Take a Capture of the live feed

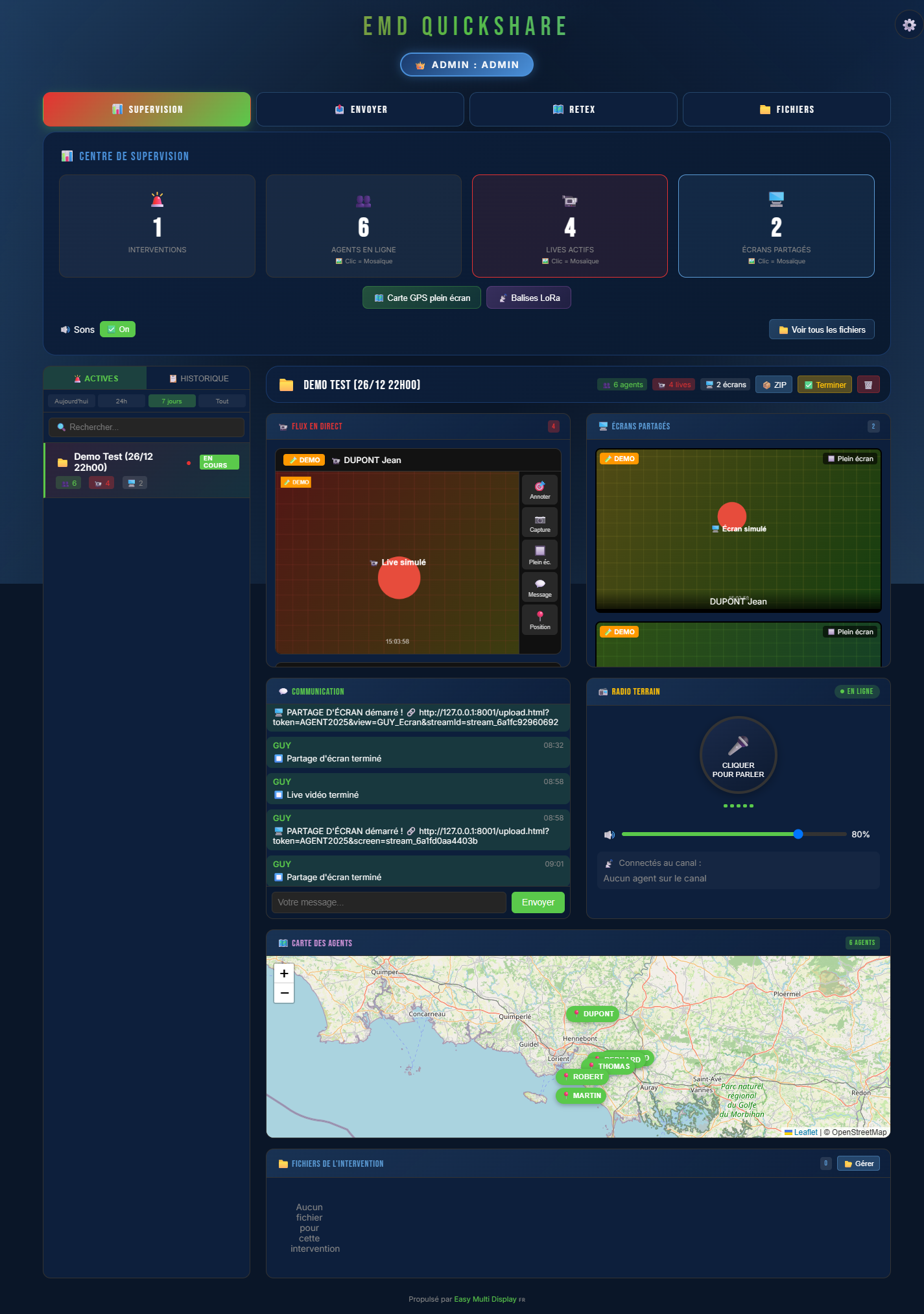click(x=539, y=523)
